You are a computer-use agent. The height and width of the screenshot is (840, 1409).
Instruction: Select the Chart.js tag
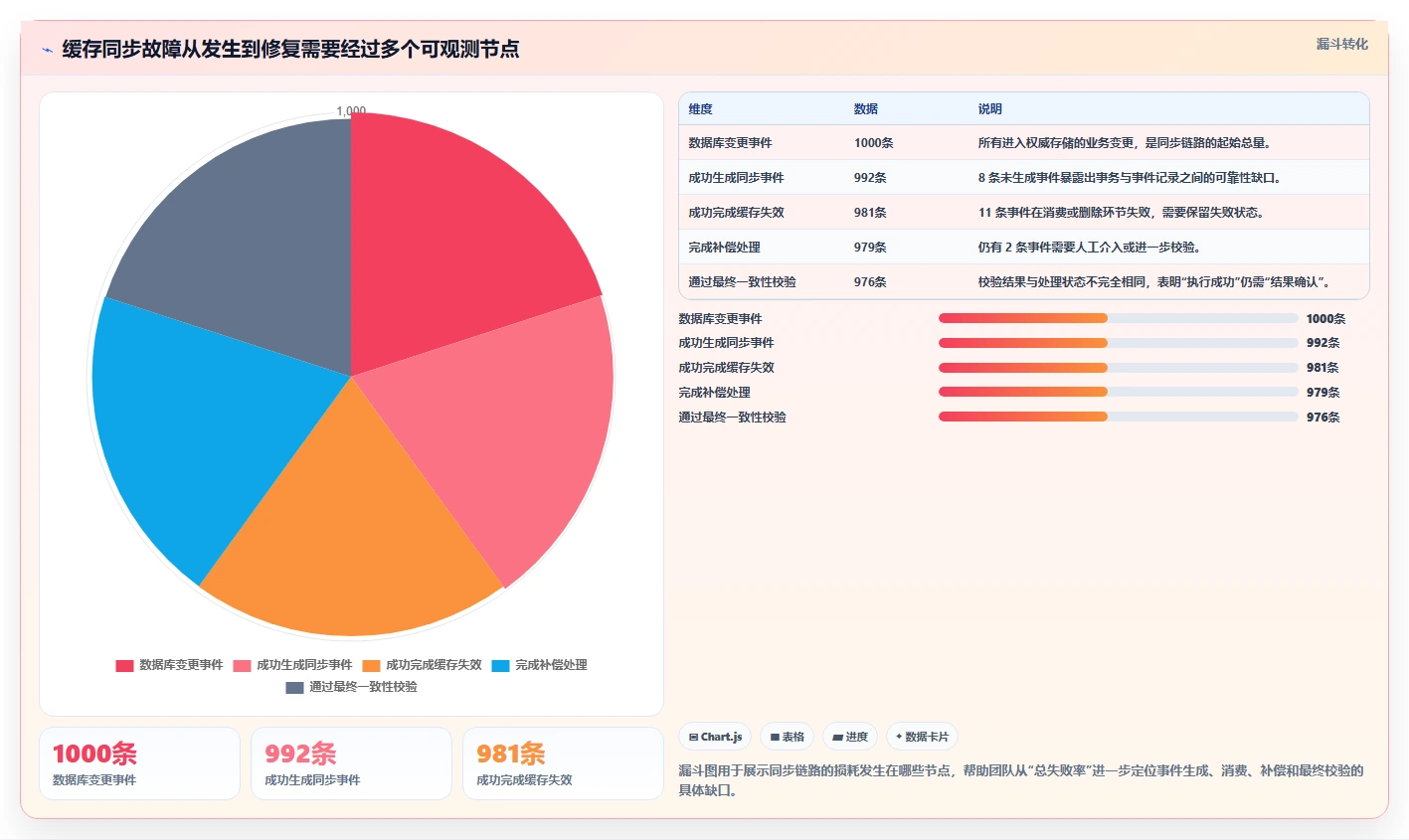[x=715, y=737]
